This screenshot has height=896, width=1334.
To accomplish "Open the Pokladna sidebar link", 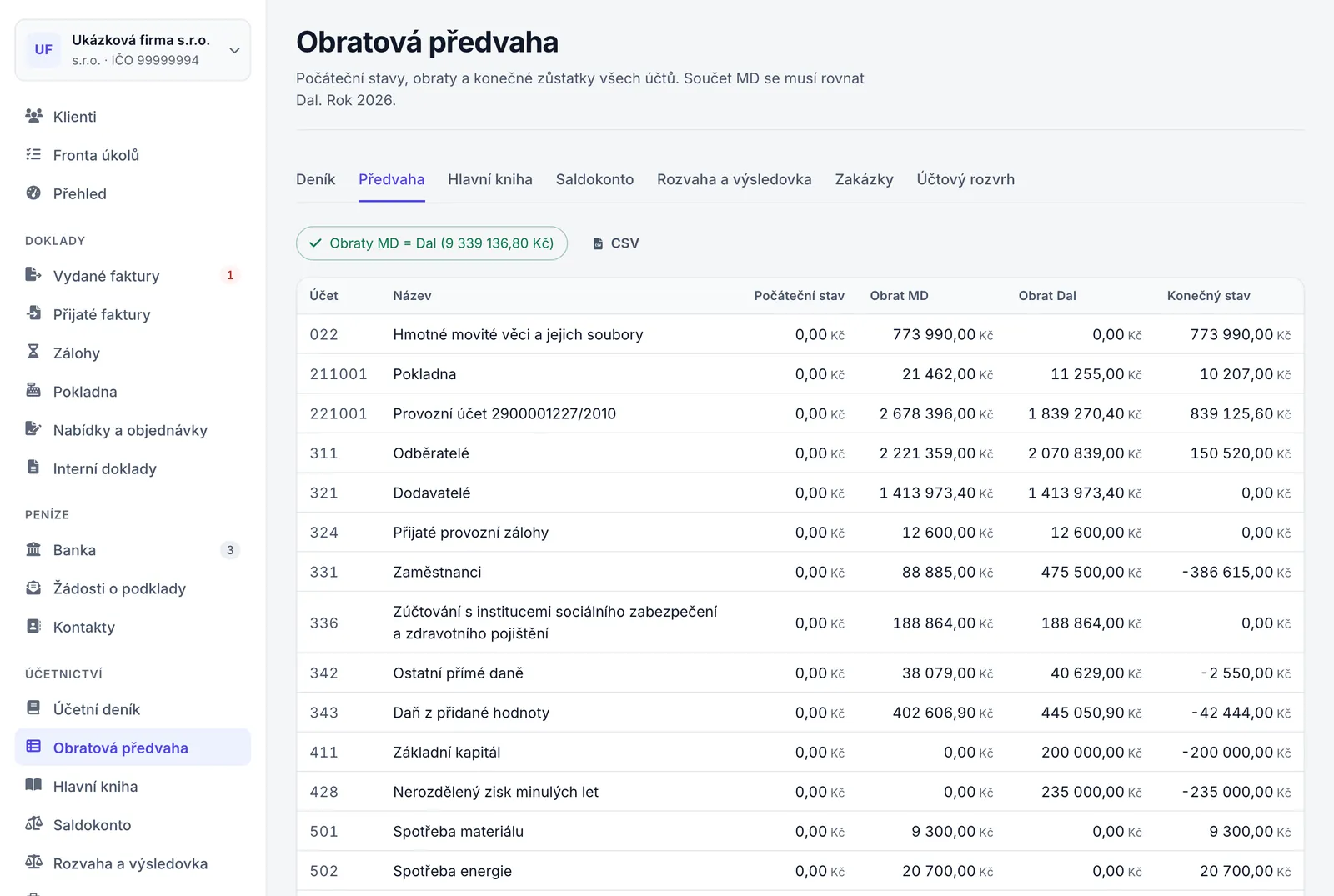I will click(133, 392).
